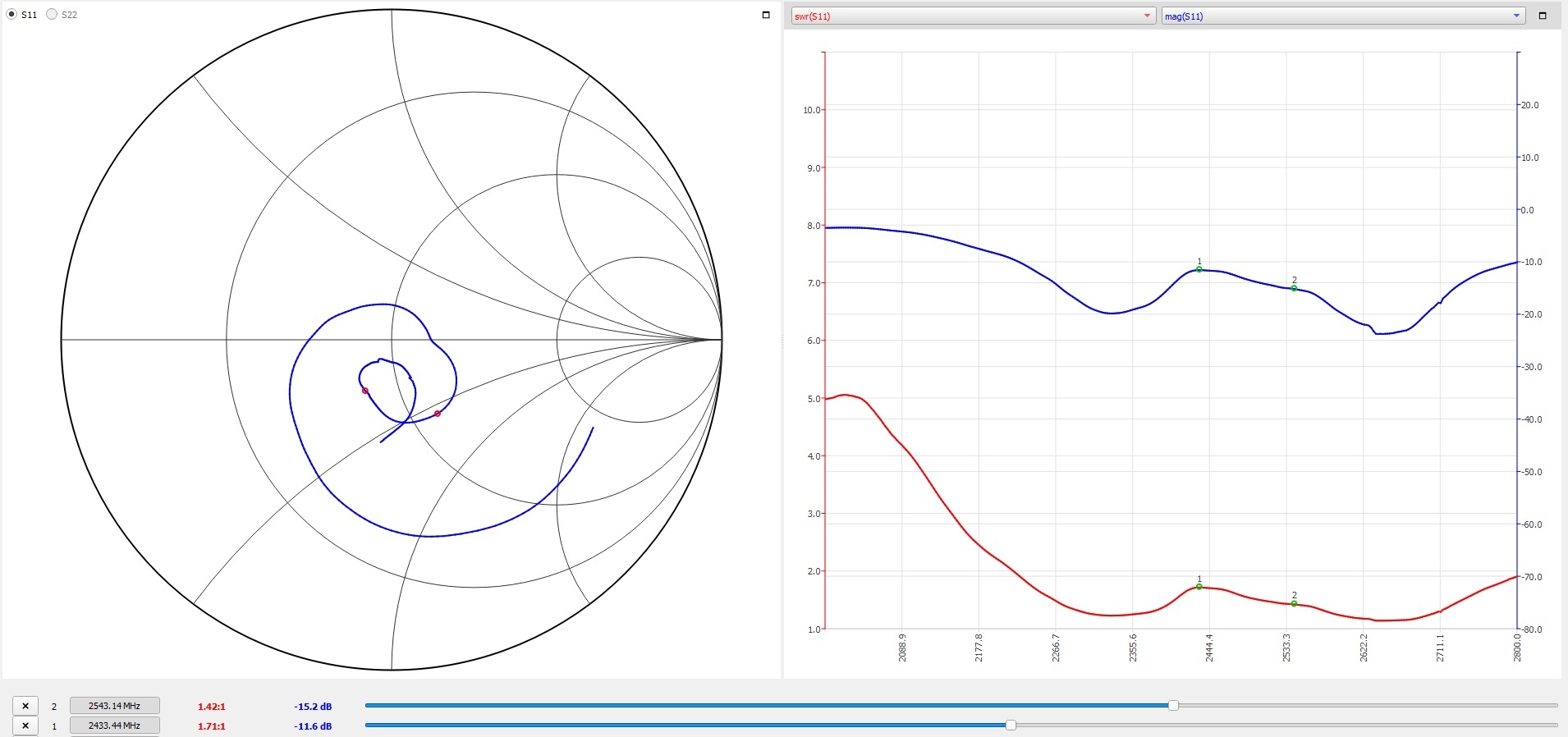
Task: Maximize the SWR graph panel
Action: [x=1542, y=16]
